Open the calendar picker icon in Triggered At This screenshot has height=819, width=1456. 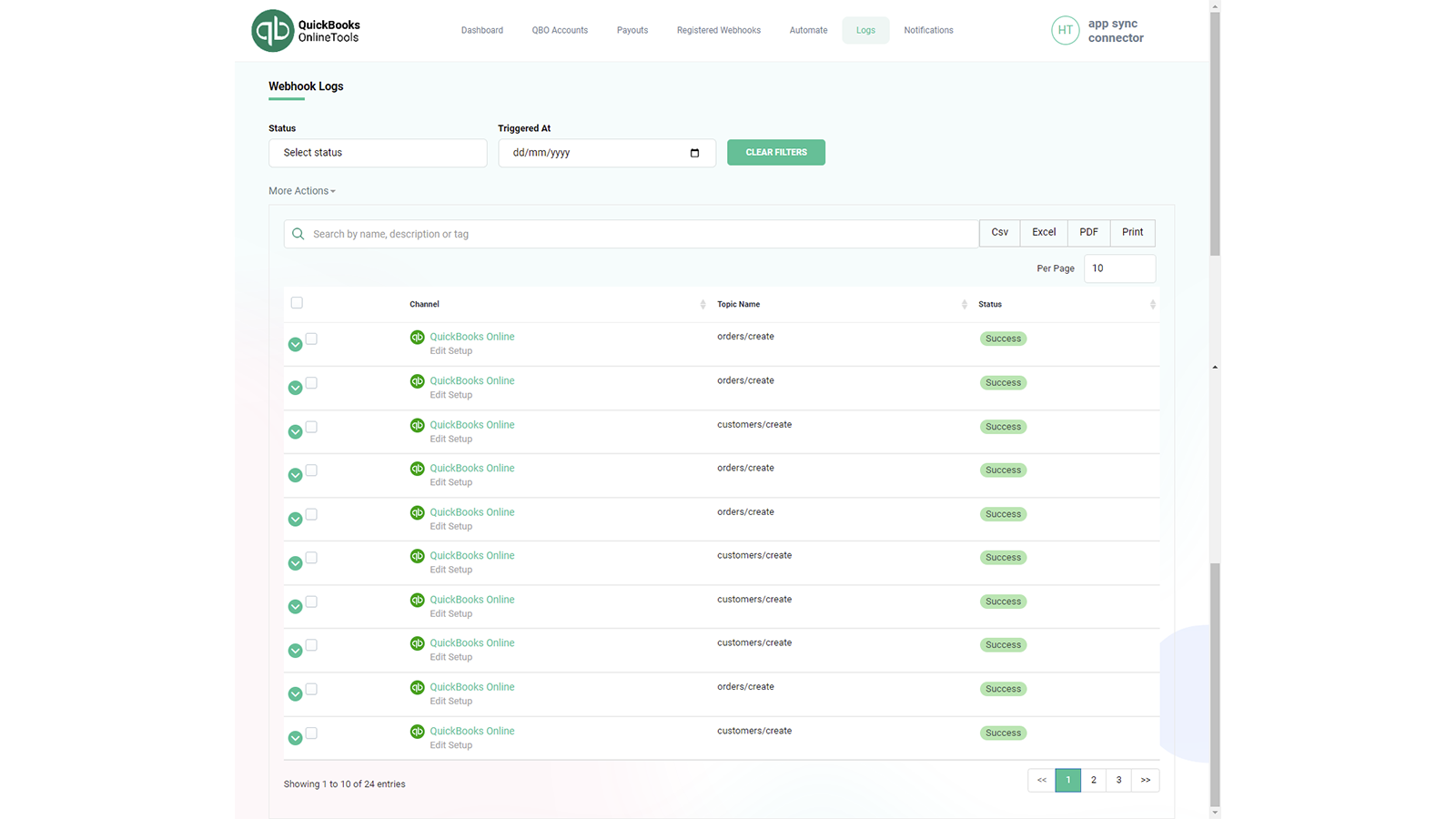click(x=694, y=153)
